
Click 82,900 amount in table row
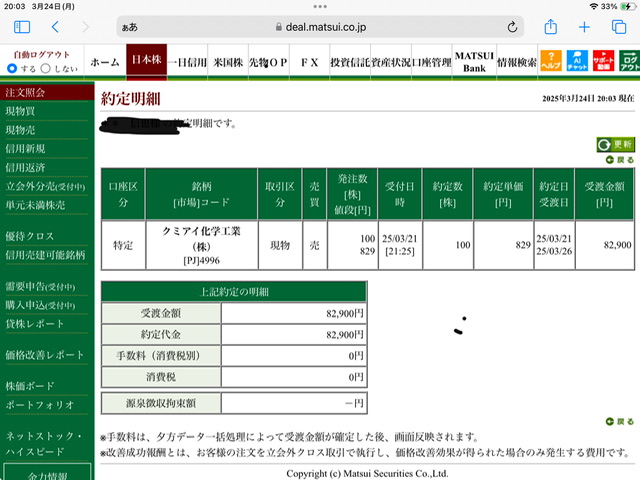(x=605, y=245)
